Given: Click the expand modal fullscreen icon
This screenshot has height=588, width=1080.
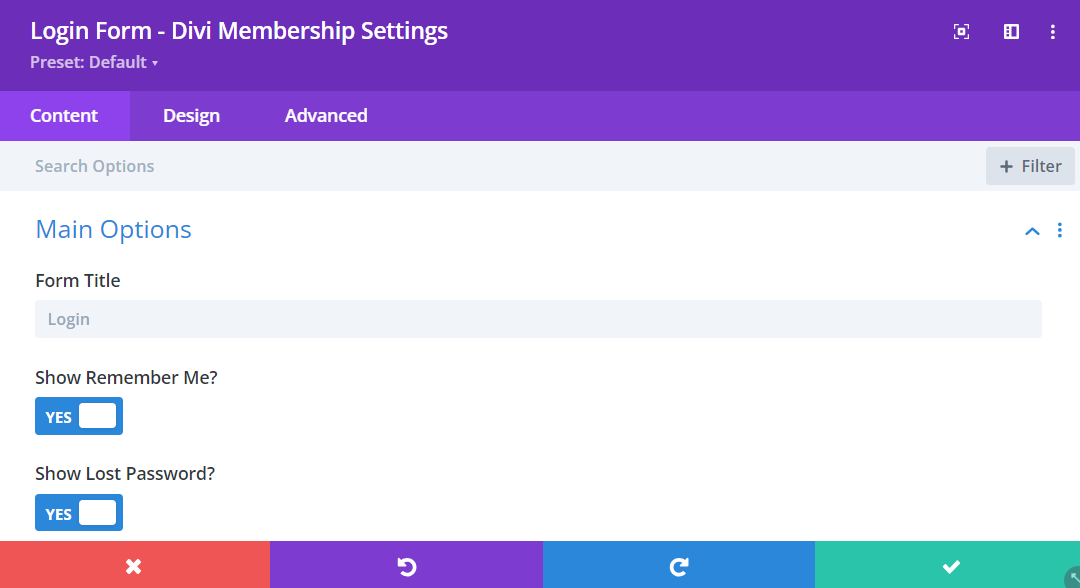Looking at the screenshot, I should coord(961,31).
